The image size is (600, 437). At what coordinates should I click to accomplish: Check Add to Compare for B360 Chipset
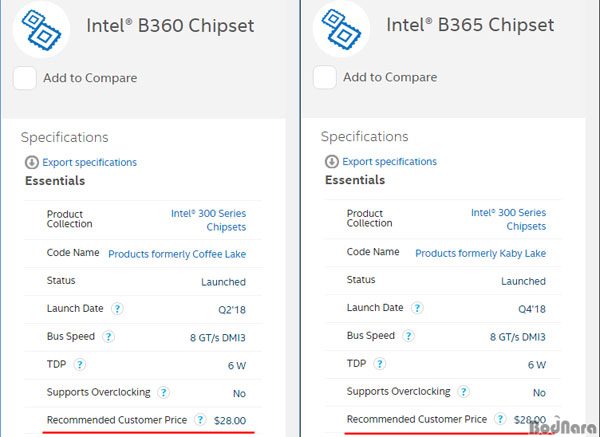click(25, 78)
